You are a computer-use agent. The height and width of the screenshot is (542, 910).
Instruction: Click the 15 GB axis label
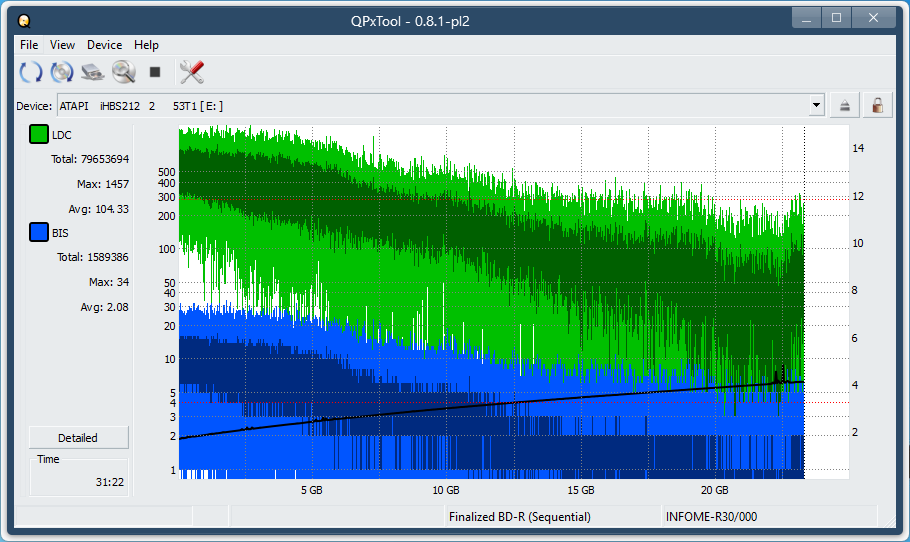pyautogui.click(x=581, y=490)
